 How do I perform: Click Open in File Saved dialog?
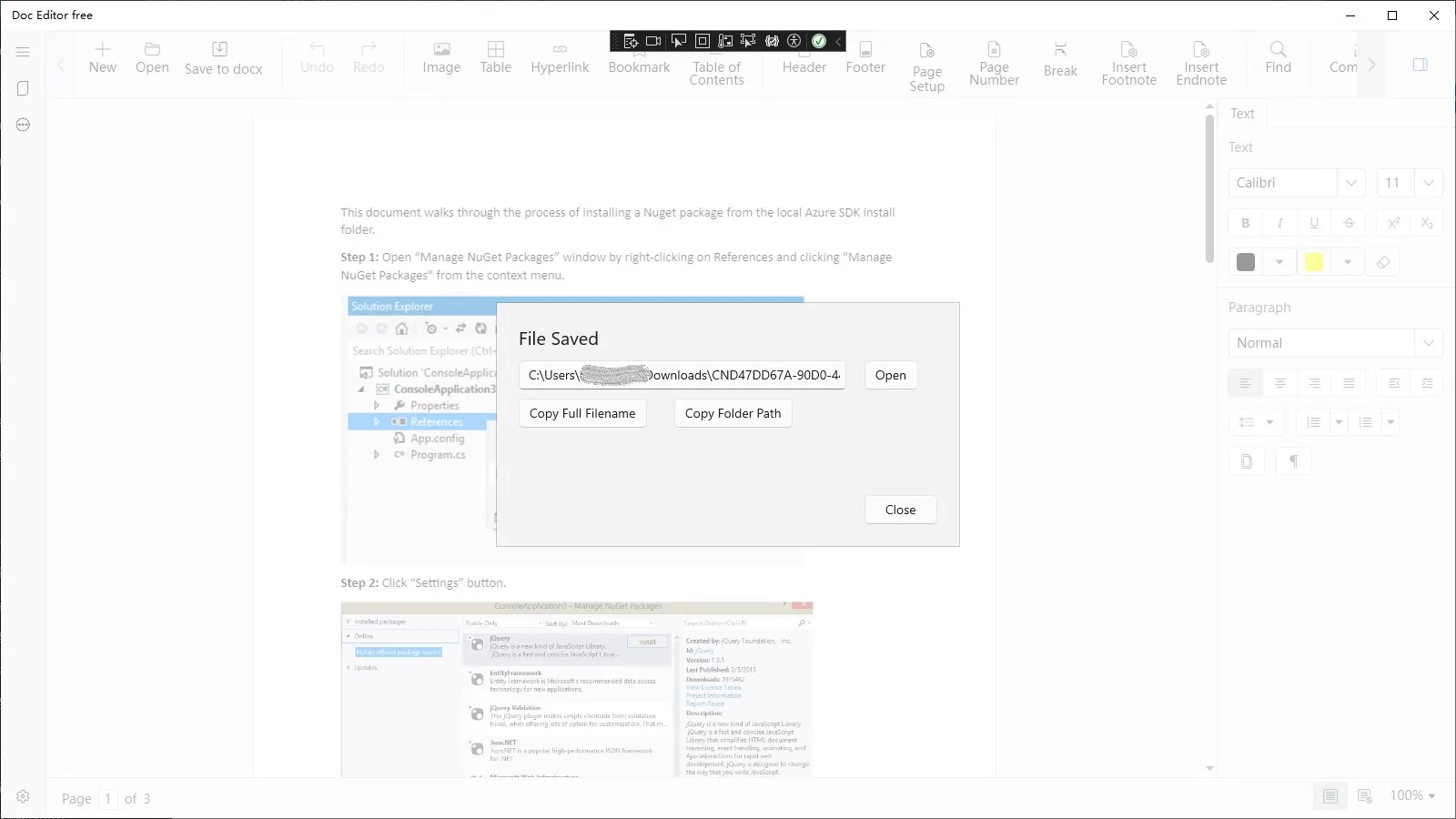(891, 375)
